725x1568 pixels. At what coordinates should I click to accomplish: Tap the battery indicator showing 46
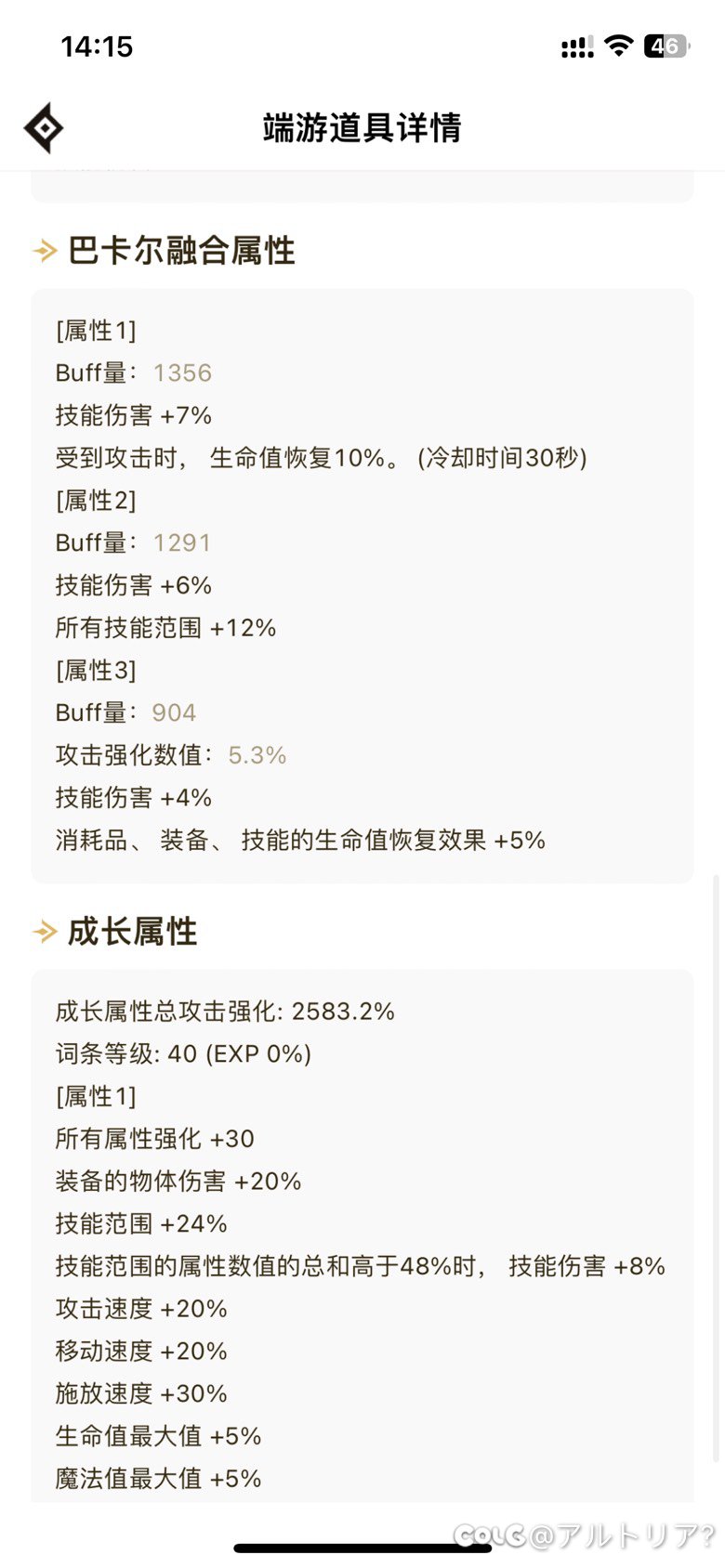pos(666,46)
